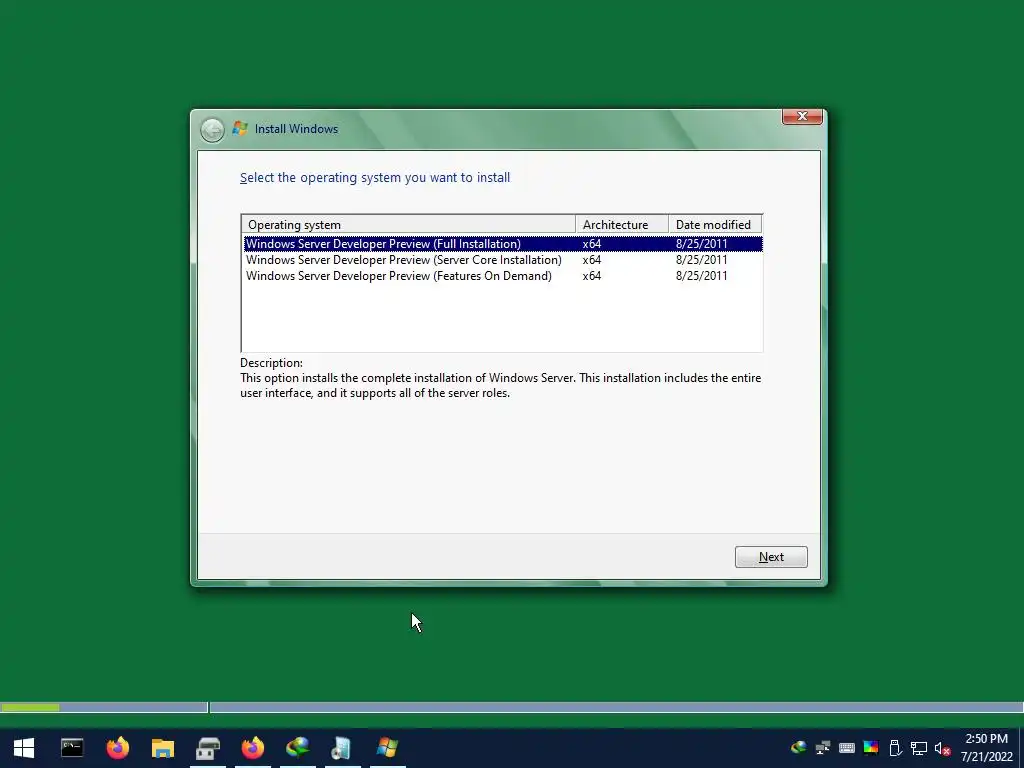Click 8/25/2011 in the Features On Demand row
1024x768 pixels.
[x=701, y=276]
